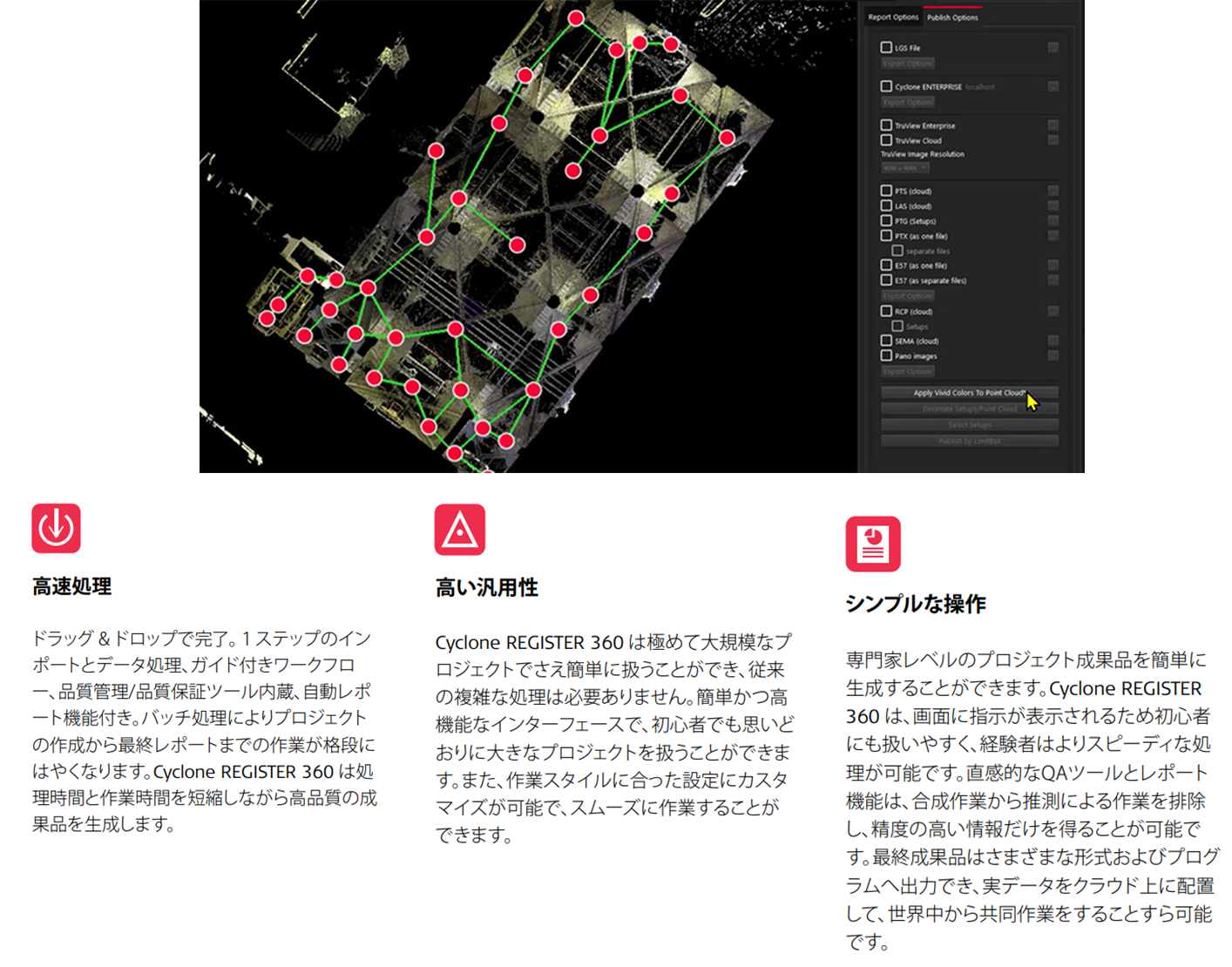Open the browse ellipsis for Cyclone ENTERPRISE
1232x967 pixels.
(1053, 86)
